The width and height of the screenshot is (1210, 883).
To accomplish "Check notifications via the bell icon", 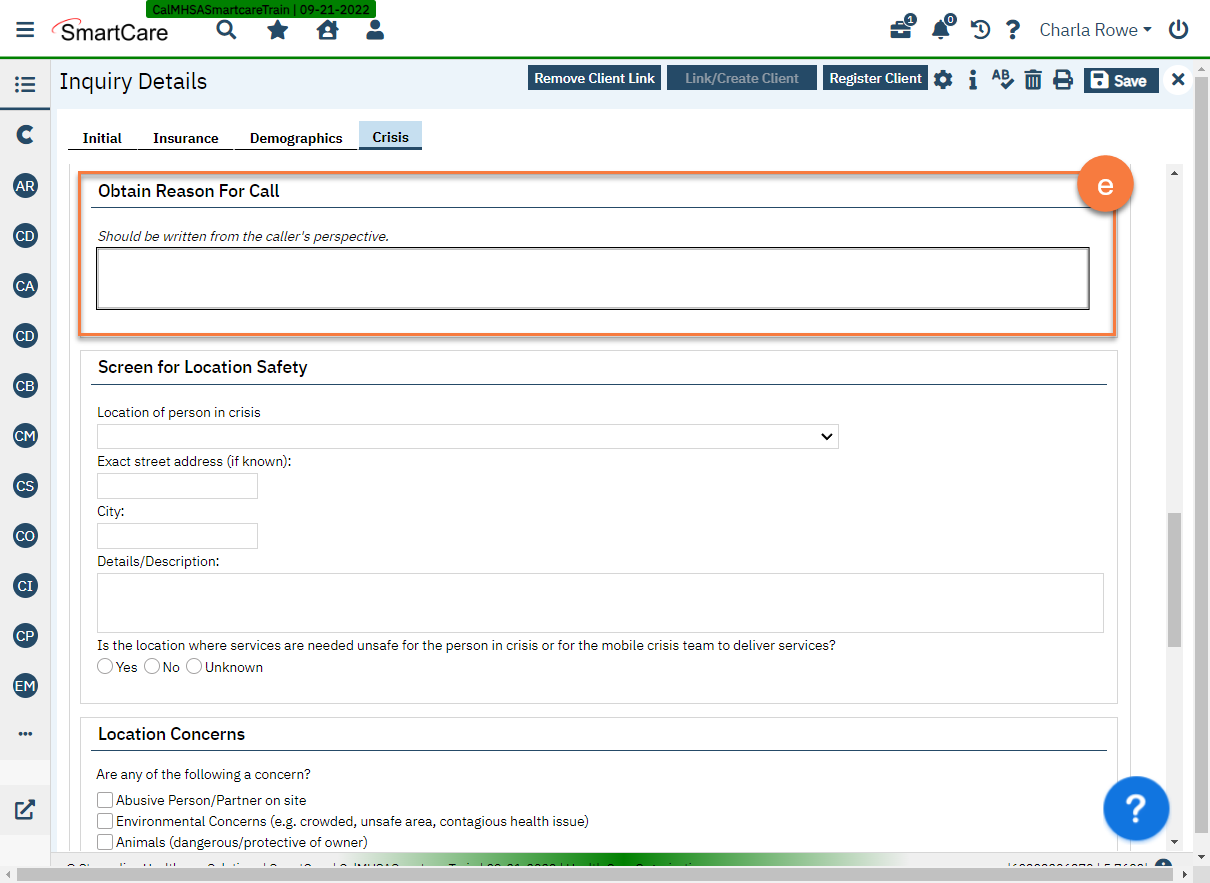I will click(940, 30).
